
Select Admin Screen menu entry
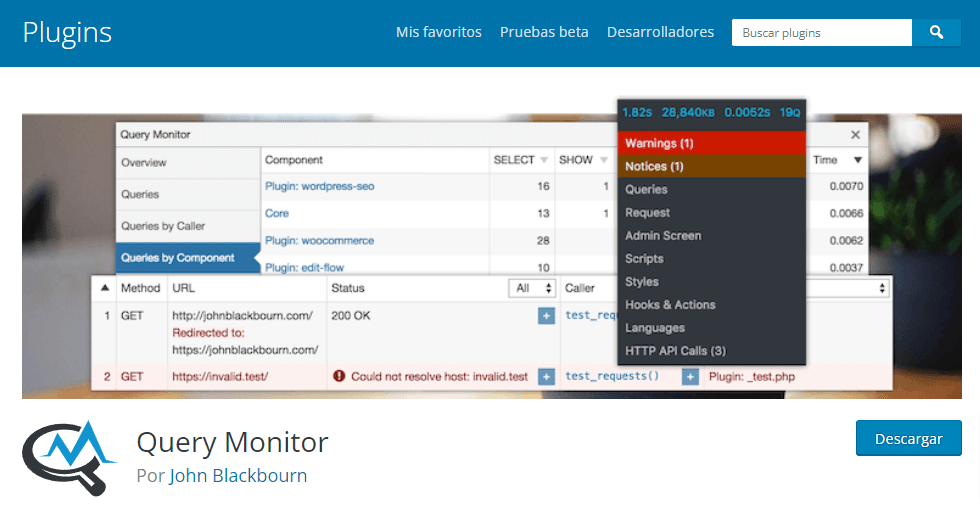pyautogui.click(x=663, y=236)
